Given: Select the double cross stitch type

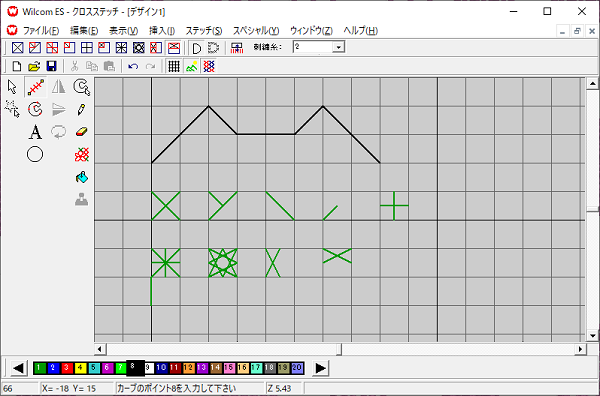Looking at the screenshot, I should point(121,47).
